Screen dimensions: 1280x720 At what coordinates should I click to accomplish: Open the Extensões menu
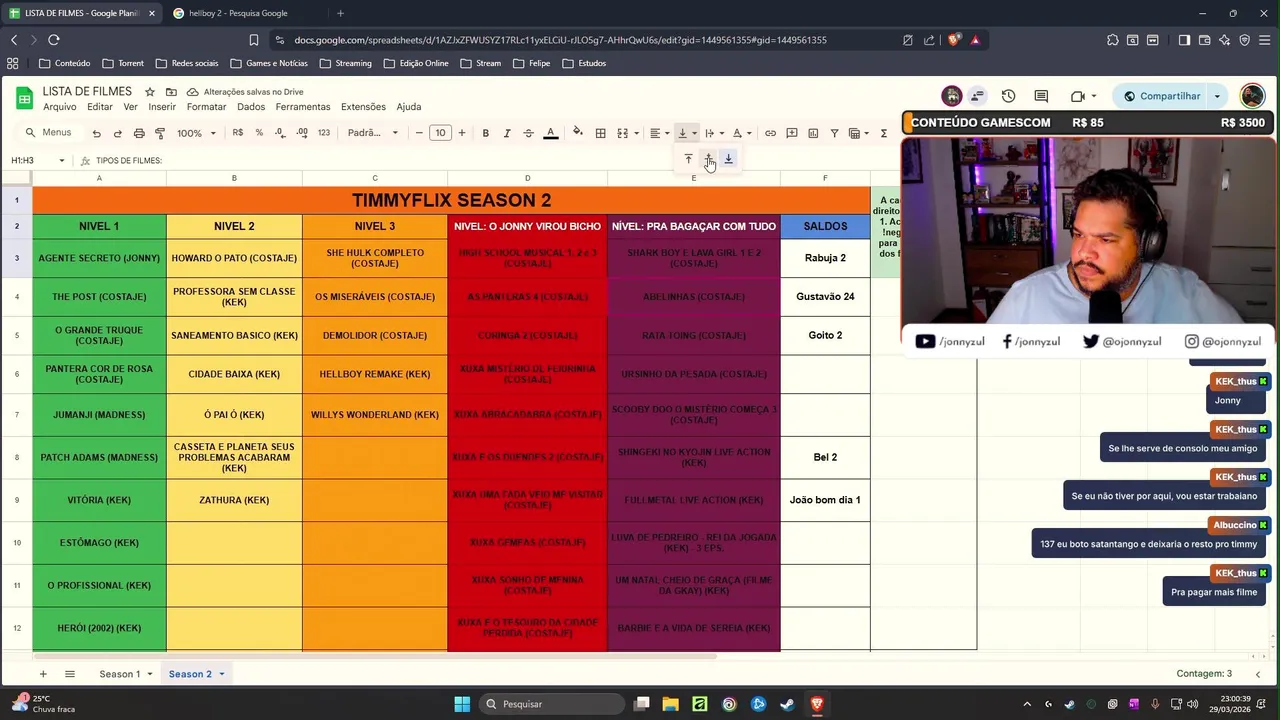(x=363, y=107)
